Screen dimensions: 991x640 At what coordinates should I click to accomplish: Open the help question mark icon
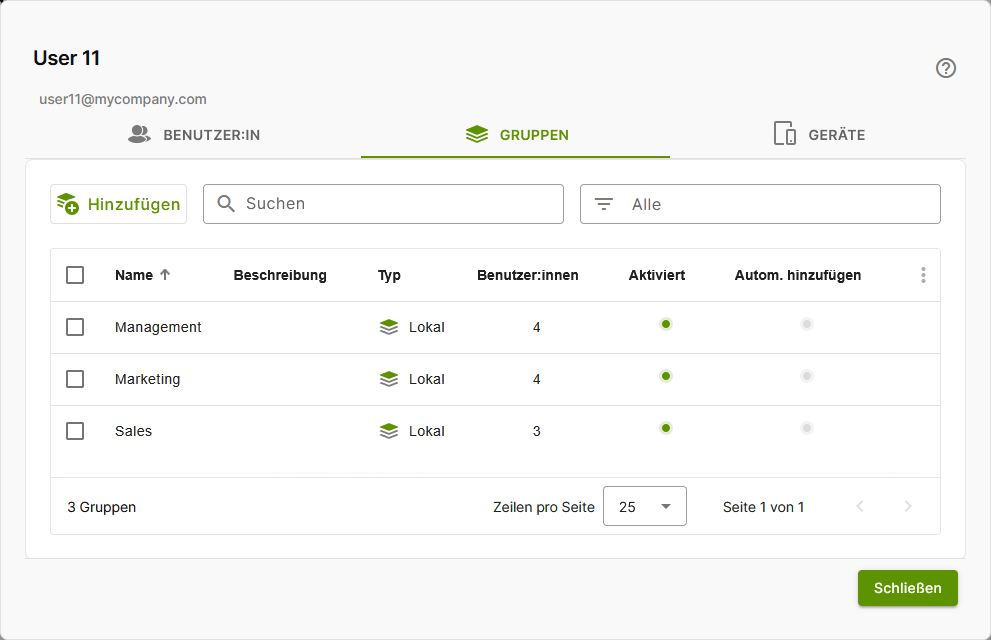[x=945, y=68]
